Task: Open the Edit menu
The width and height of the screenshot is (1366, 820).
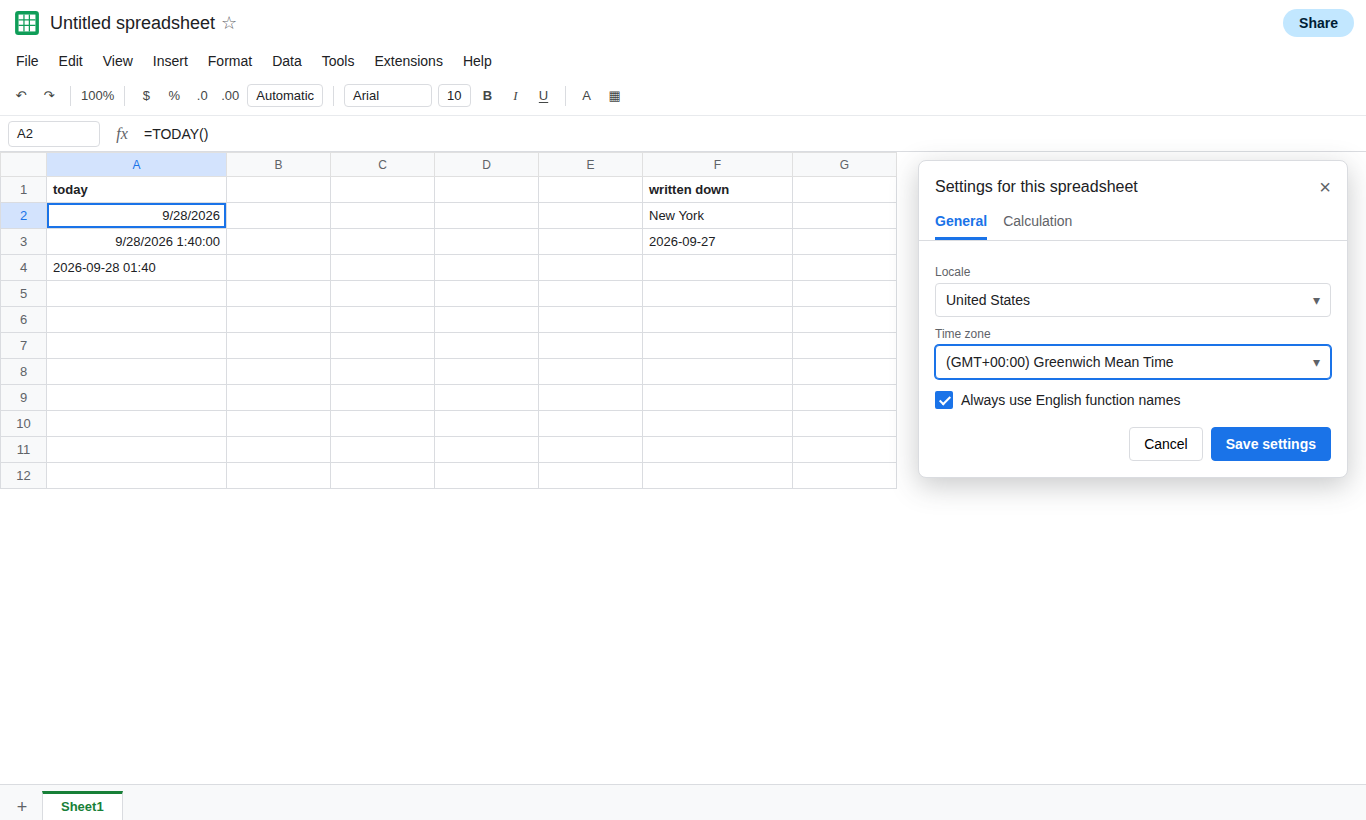Action: pyautogui.click(x=71, y=61)
